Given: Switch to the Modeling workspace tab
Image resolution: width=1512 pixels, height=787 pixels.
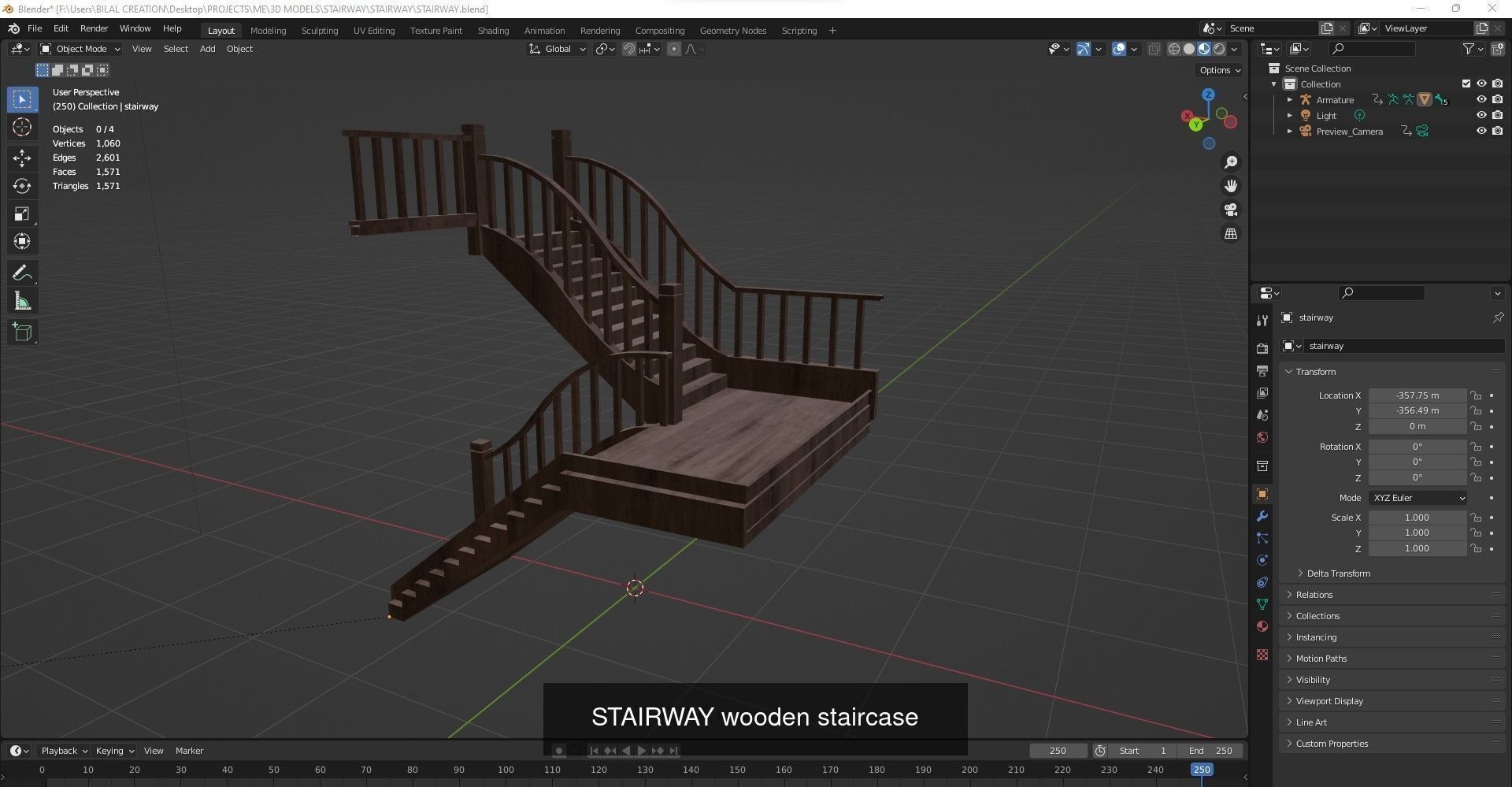Looking at the screenshot, I should click(x=268, y=31).
